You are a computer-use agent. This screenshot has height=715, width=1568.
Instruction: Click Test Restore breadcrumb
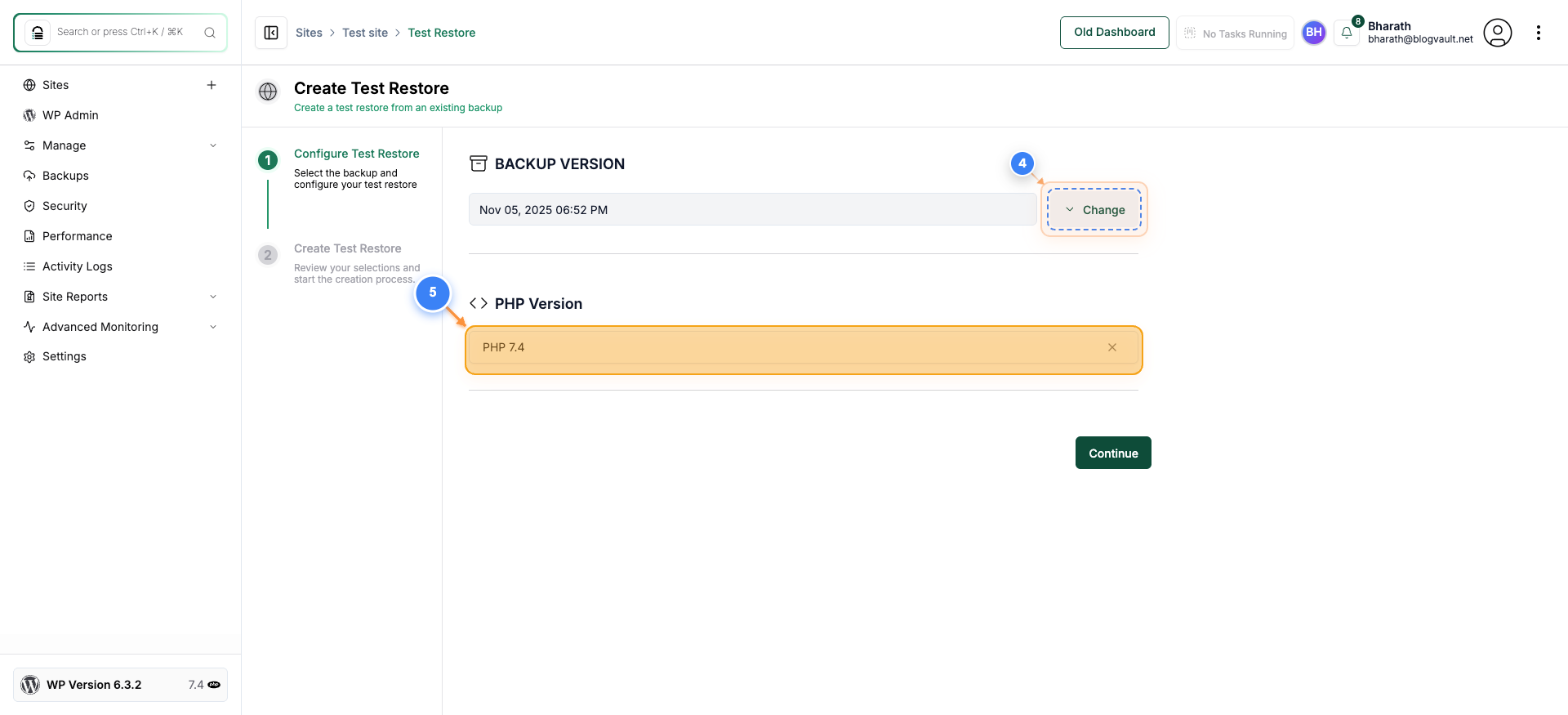(442, 33)
